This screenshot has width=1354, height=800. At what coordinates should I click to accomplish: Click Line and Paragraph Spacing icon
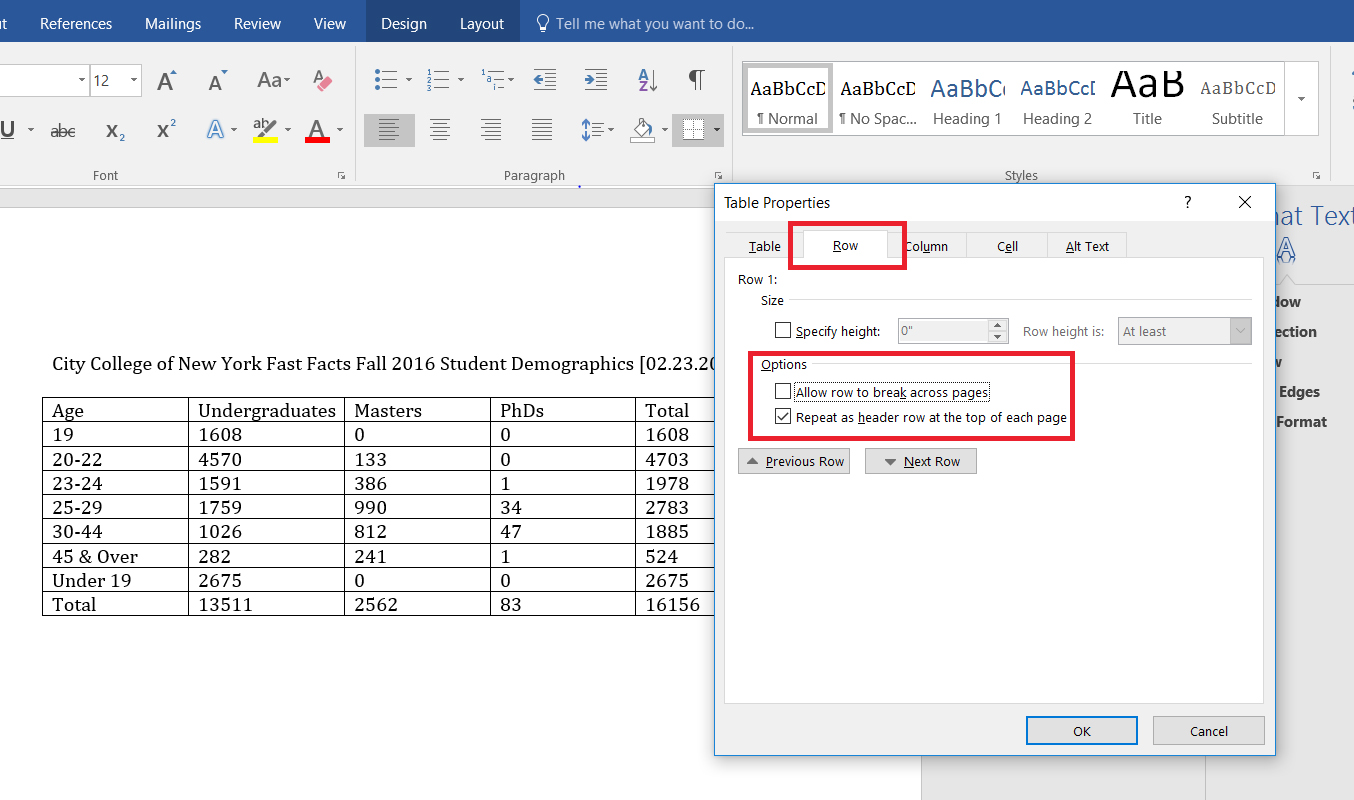[592, 130]
